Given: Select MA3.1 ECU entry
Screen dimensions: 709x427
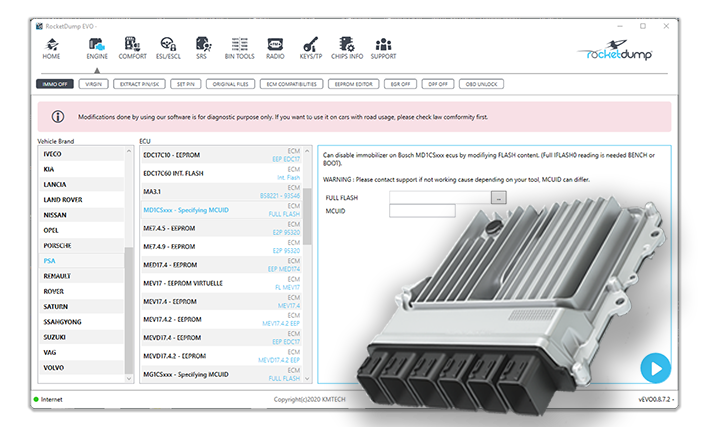Looking at the screenshot, I should [x=222, y=191].
